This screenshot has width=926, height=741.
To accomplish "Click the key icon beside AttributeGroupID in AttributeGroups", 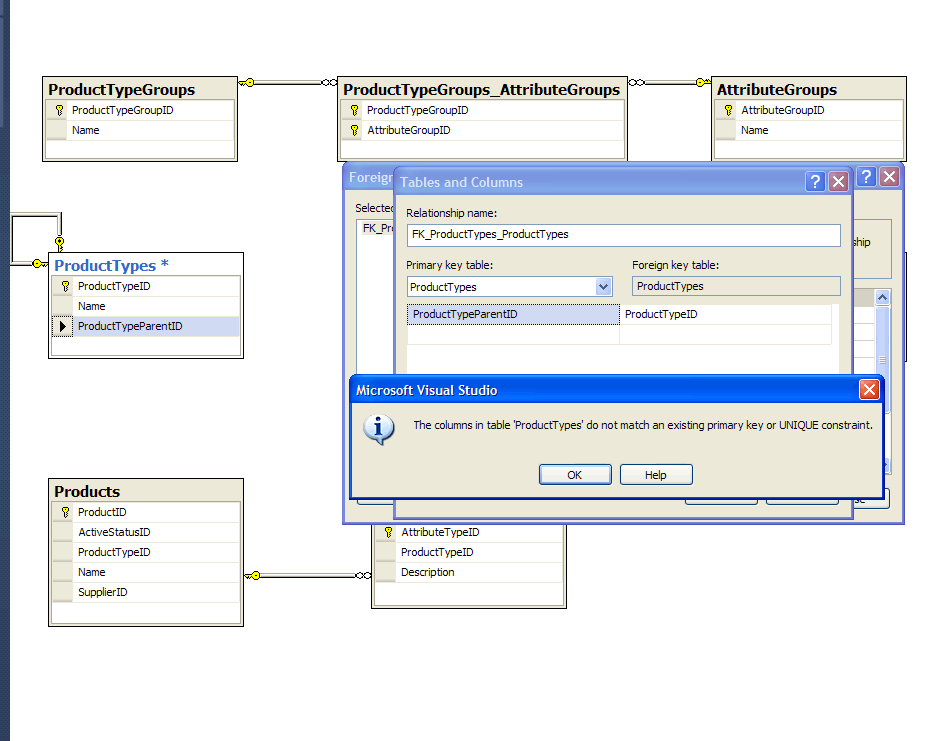I will click(x=728, y=110).
